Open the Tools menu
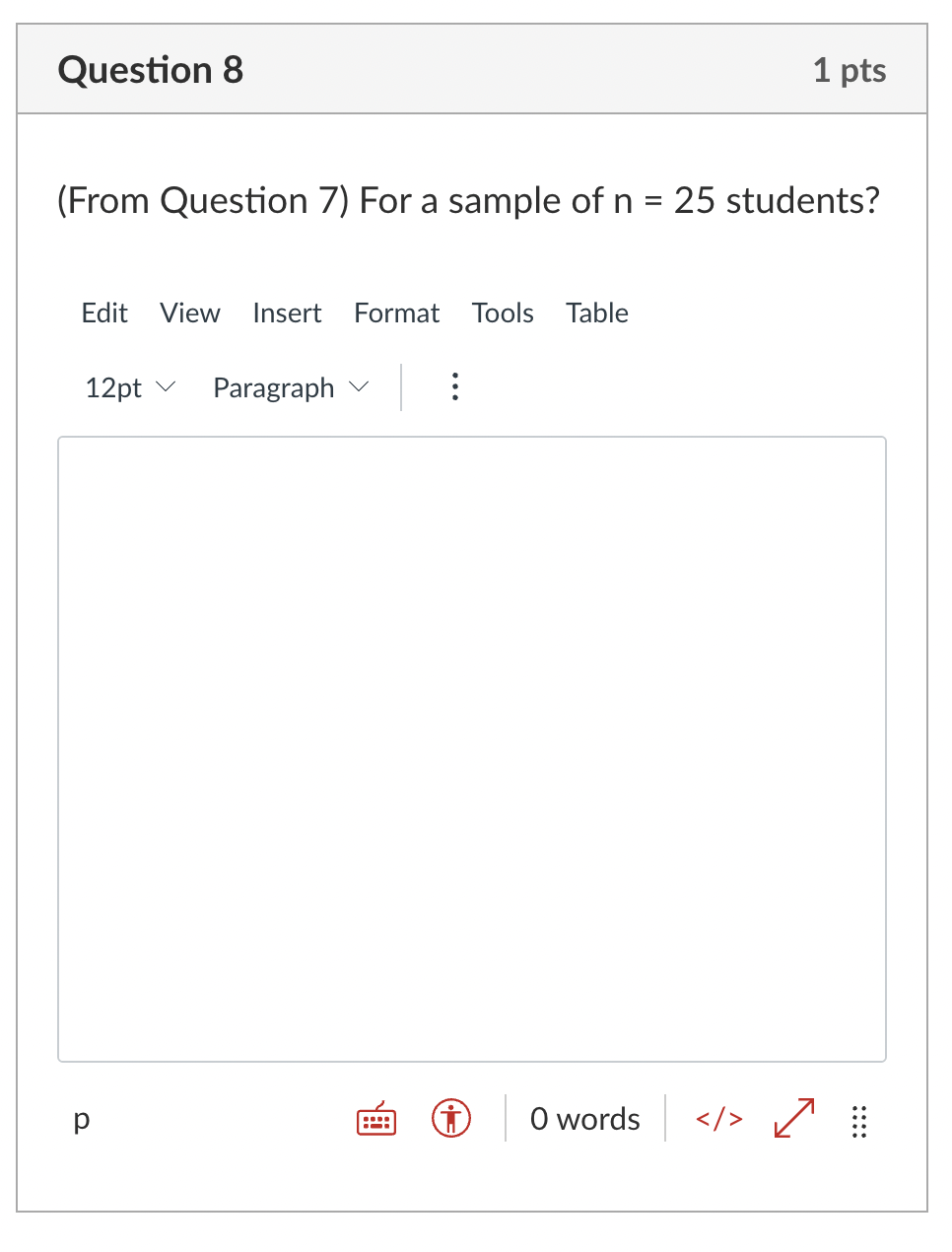 [x=503, y=313]
